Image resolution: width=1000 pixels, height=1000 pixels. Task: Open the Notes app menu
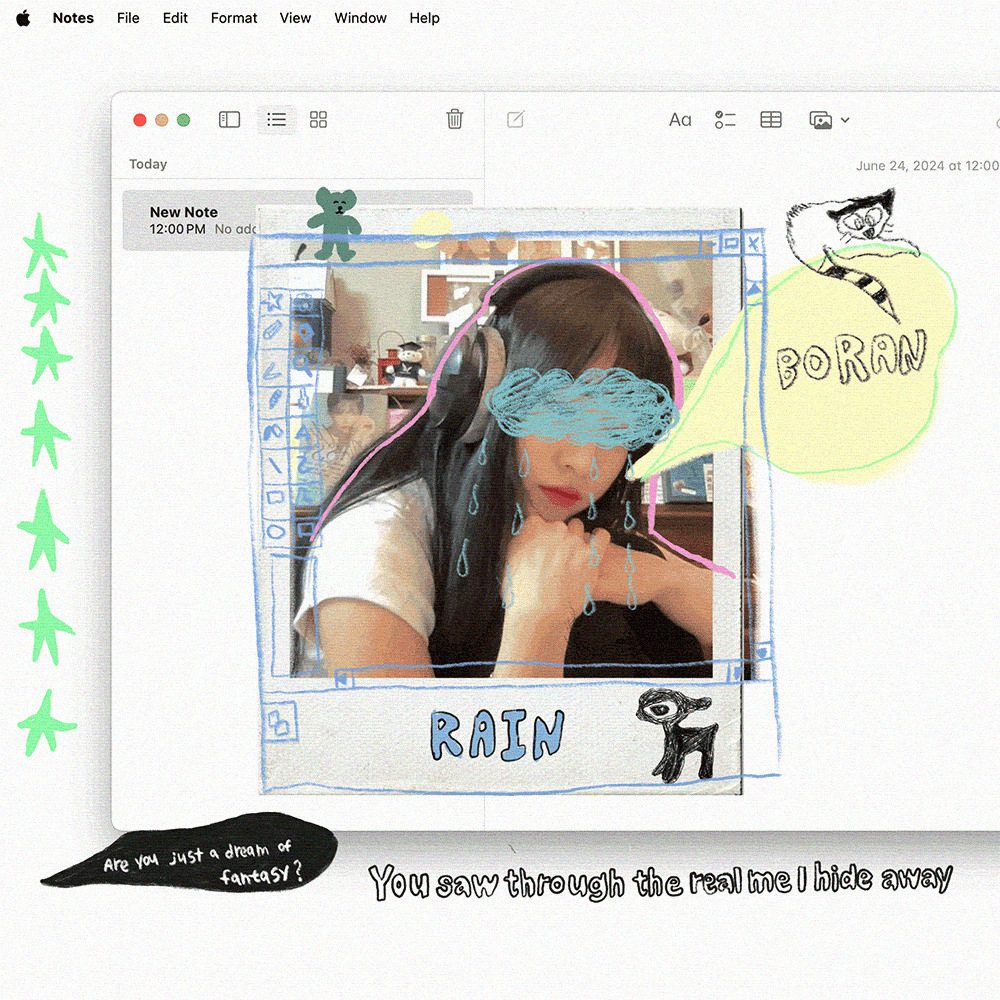pyautogui.click(x=73, y=18)
